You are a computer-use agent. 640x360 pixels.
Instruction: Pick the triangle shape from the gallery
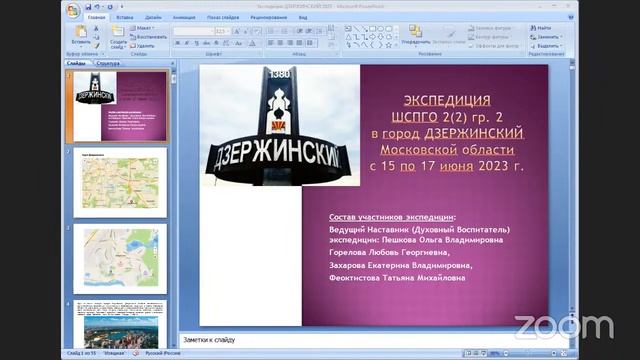(349, 37)
